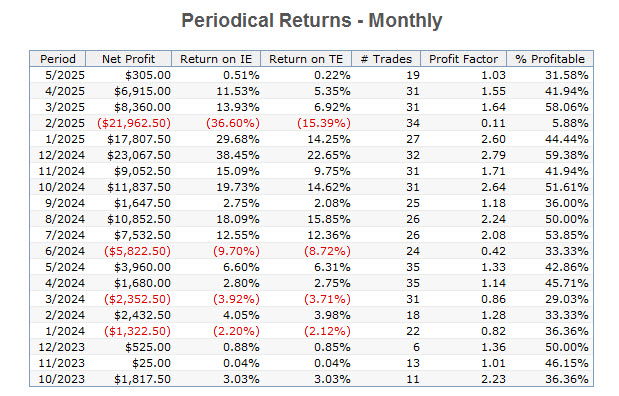Click the 58.06% profitable cell
Viewport: 619px width, 396px height.
[x=567, y=107]
